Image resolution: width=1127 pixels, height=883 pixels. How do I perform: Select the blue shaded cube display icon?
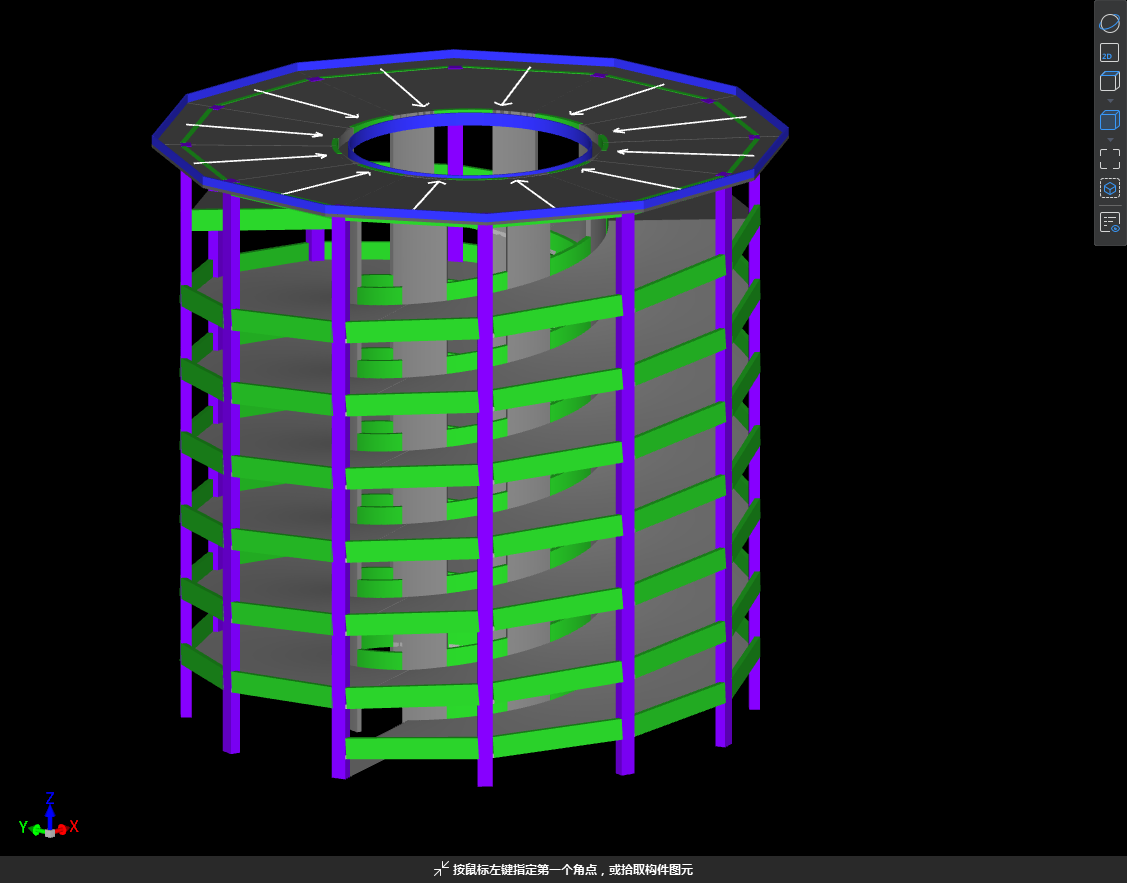pyautogui.click(x=1109, y=120)
